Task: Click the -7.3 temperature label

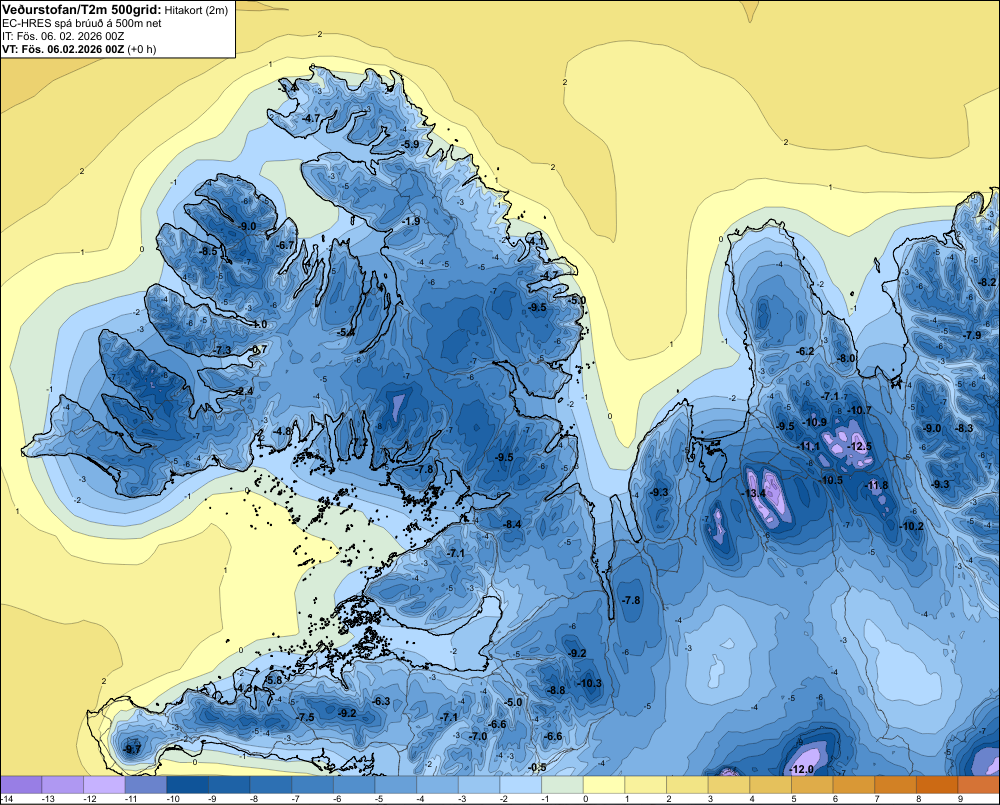Action: pos(223,350)
